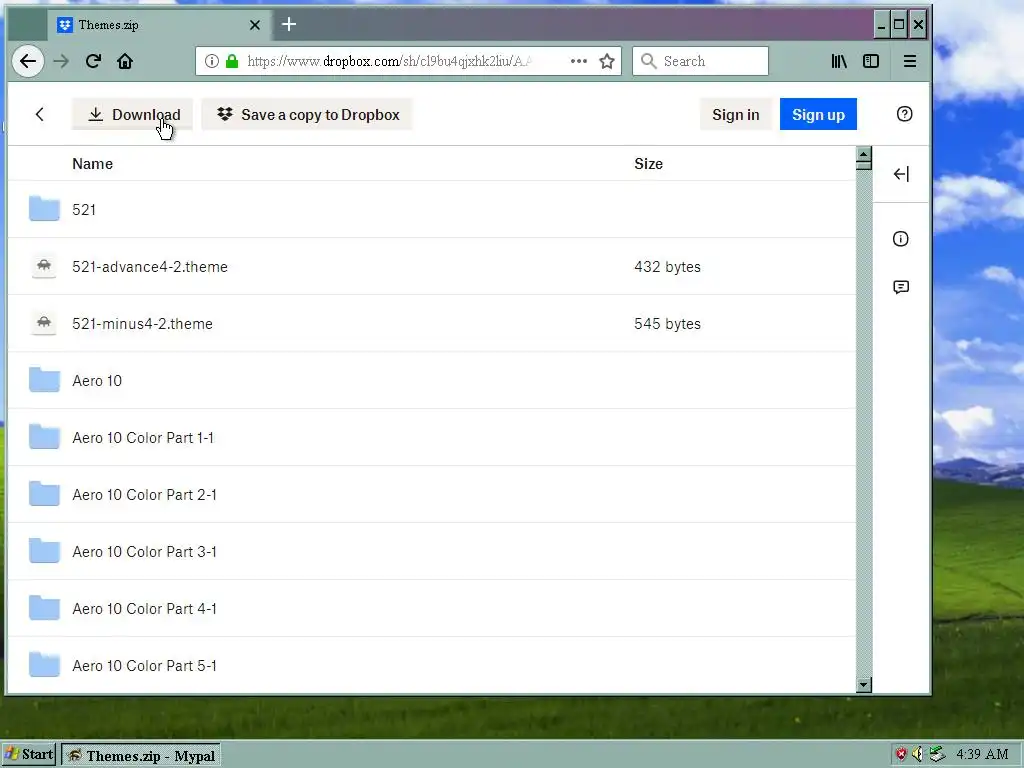Click the 432 bytes size value
Image resolution: width=1024 pixels, height=768 pixels.
click(667, 266)
